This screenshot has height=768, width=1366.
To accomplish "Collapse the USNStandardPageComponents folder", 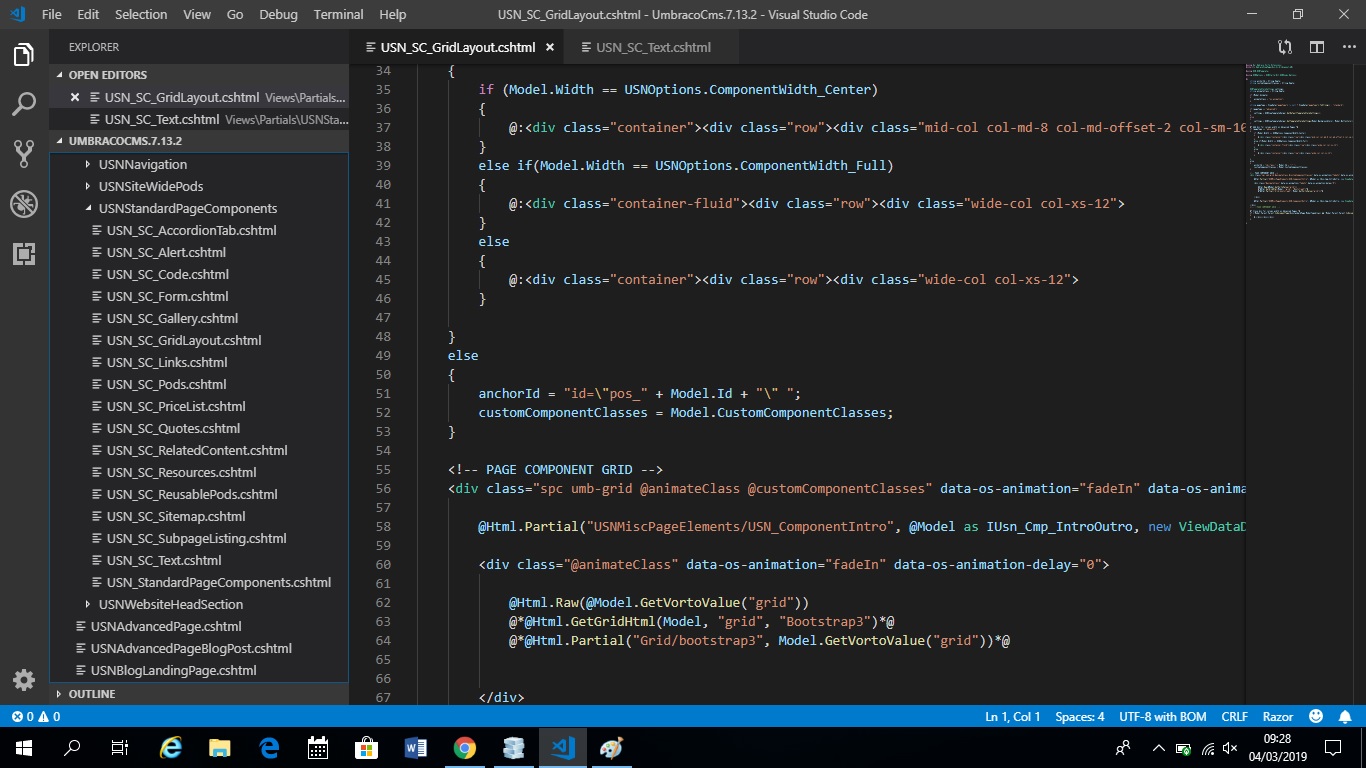I will coord(187,208).
